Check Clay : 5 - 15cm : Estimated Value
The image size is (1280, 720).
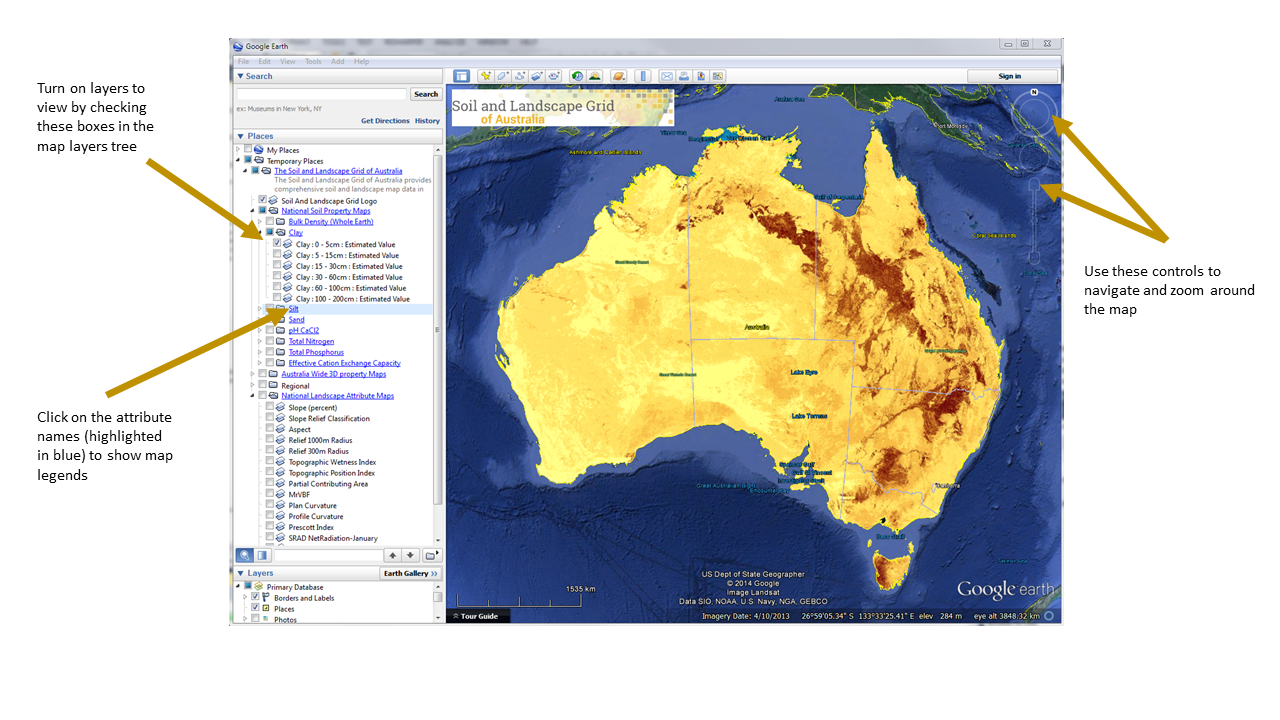(277, 255)
